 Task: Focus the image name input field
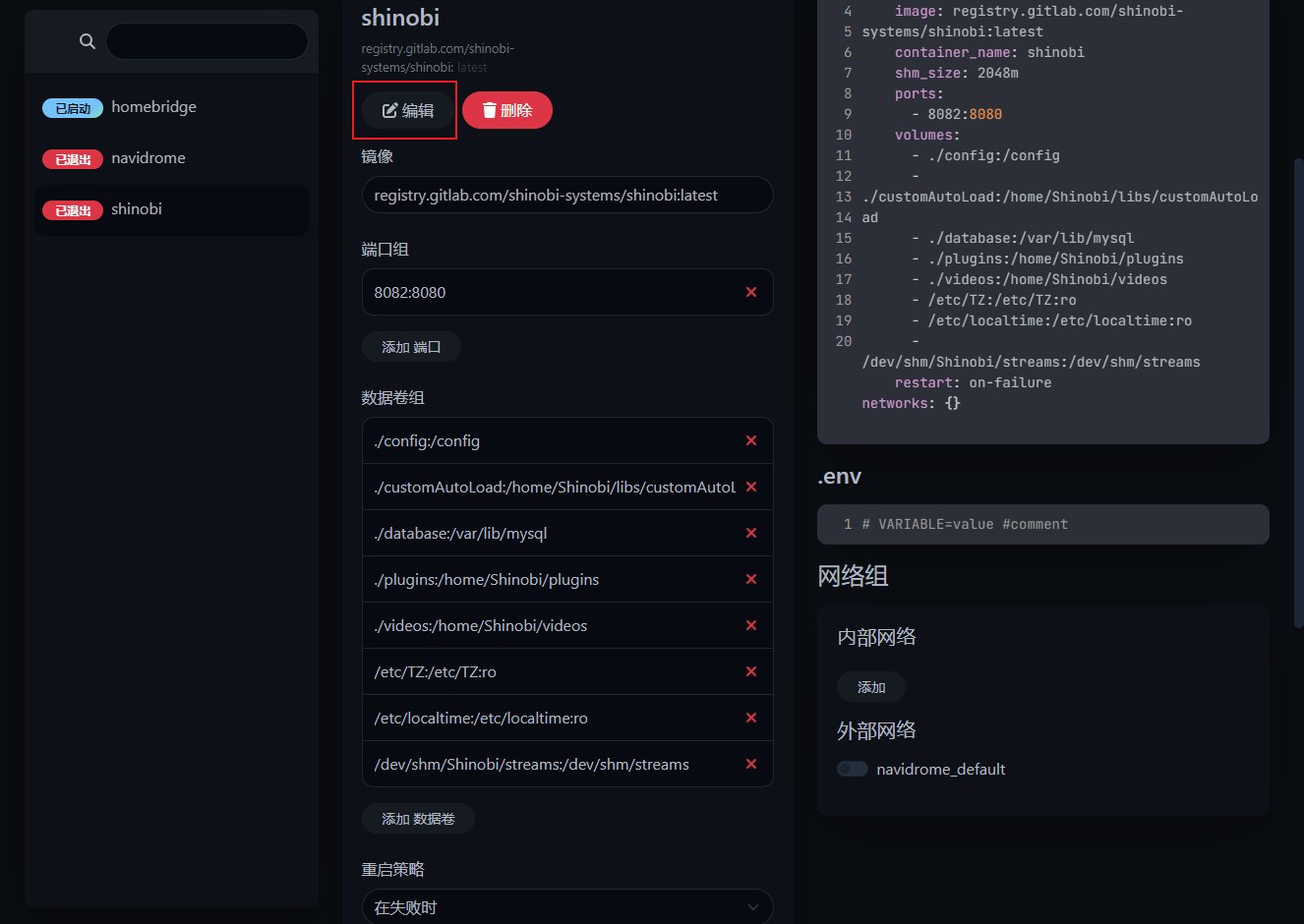click(x=567, y=195)
